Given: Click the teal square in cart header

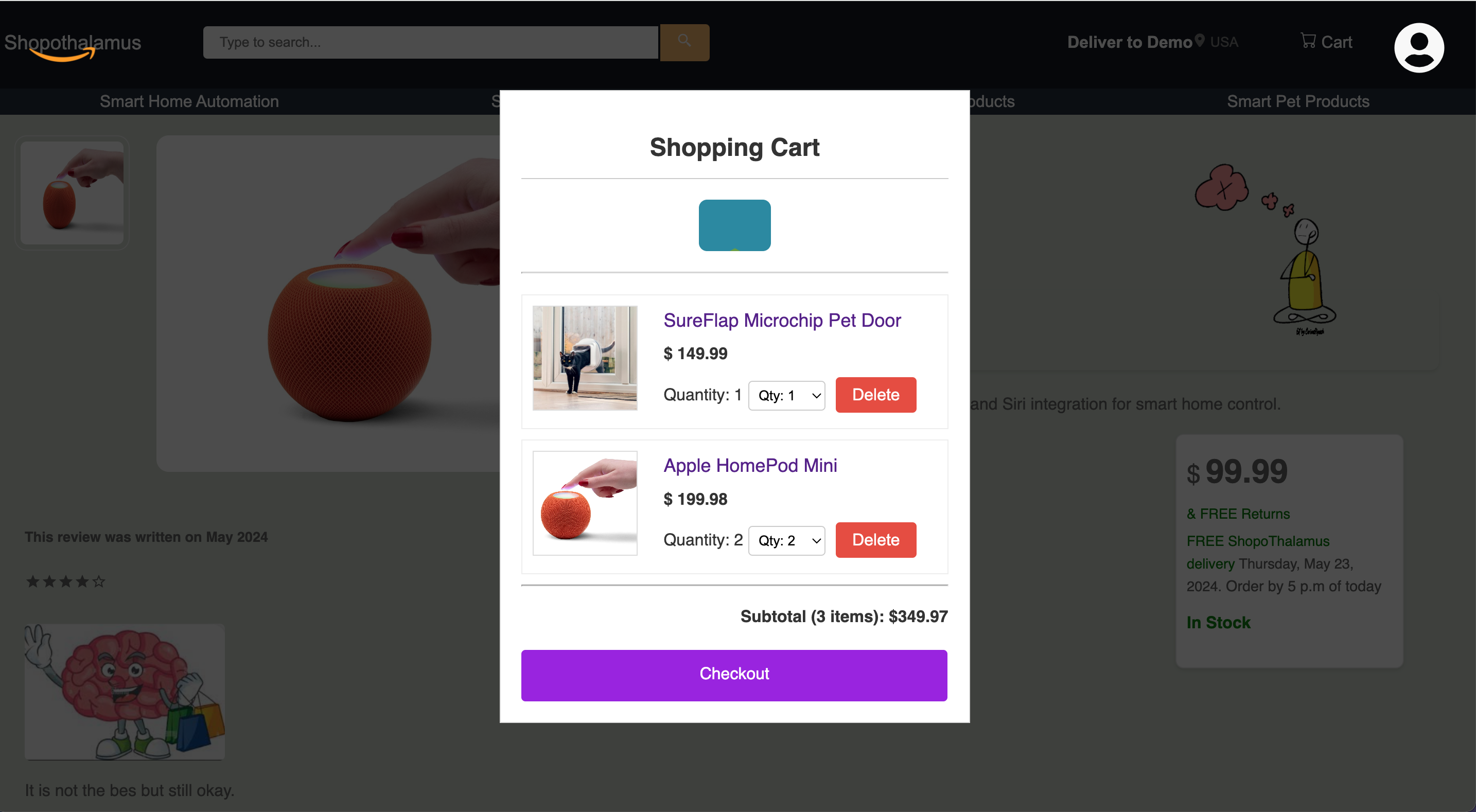Looking at the screenshot, I should coord(734,225).
